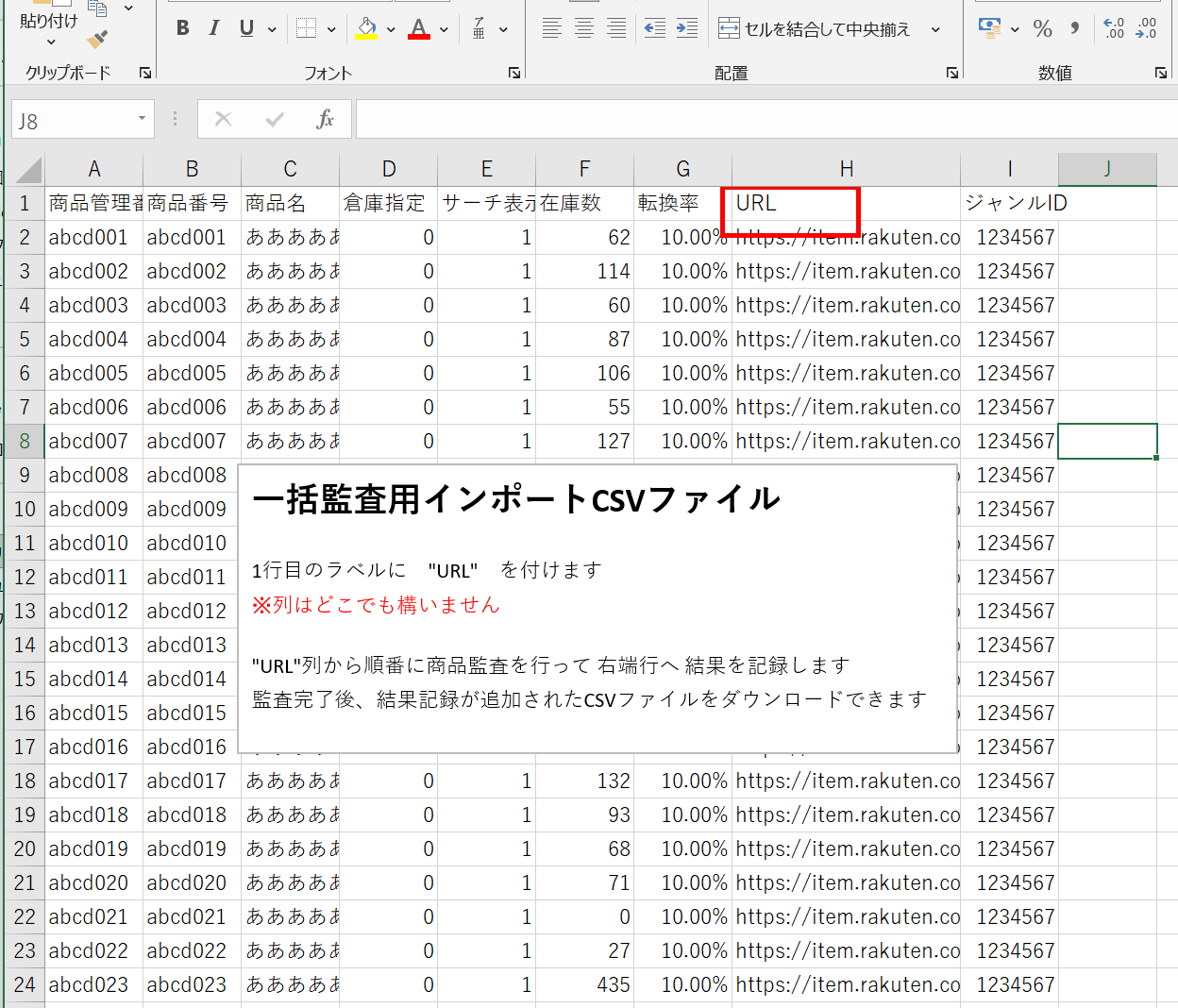This screenshot has height=1008, width=1178.
Task: Align text to the left
Action: point(552,28)
